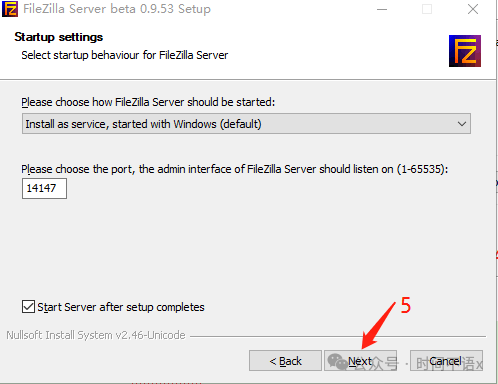498x384 pixels.
Task: Click the greyed-out maximize window icon
Action: click(427, 9)
